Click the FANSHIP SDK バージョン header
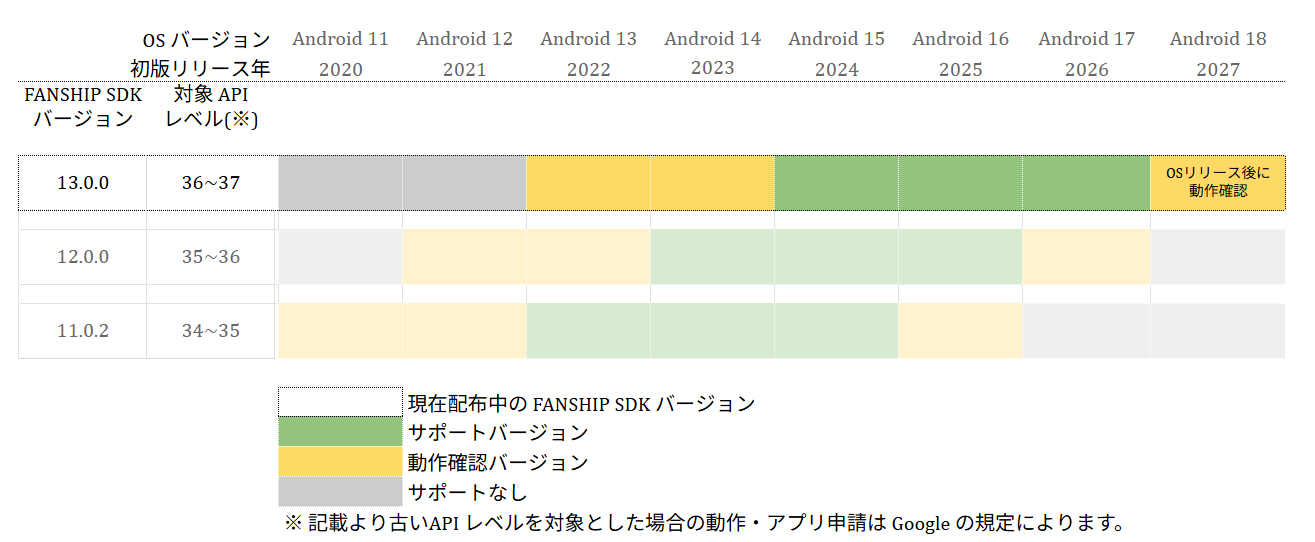Image resolution: width=1315 pixels, height=542 pixels. pyautogui.click(x=83, y=107)
